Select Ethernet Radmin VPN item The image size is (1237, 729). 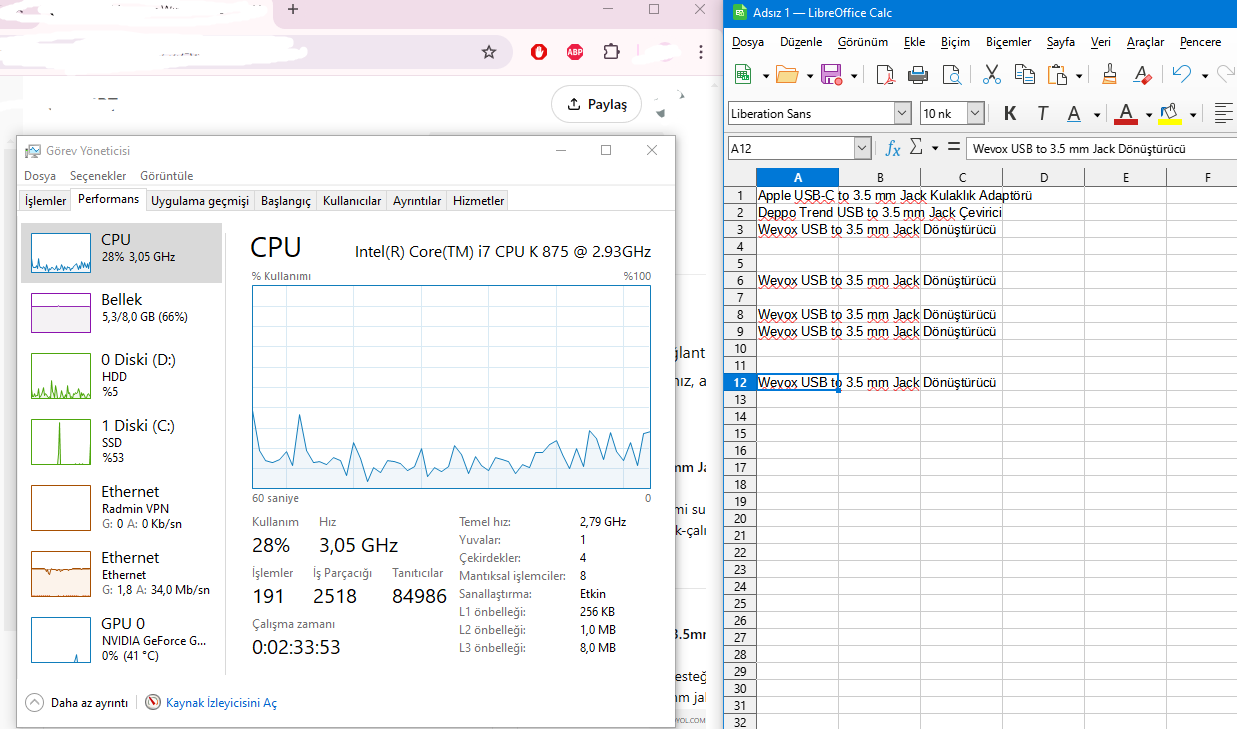(121, 507)
